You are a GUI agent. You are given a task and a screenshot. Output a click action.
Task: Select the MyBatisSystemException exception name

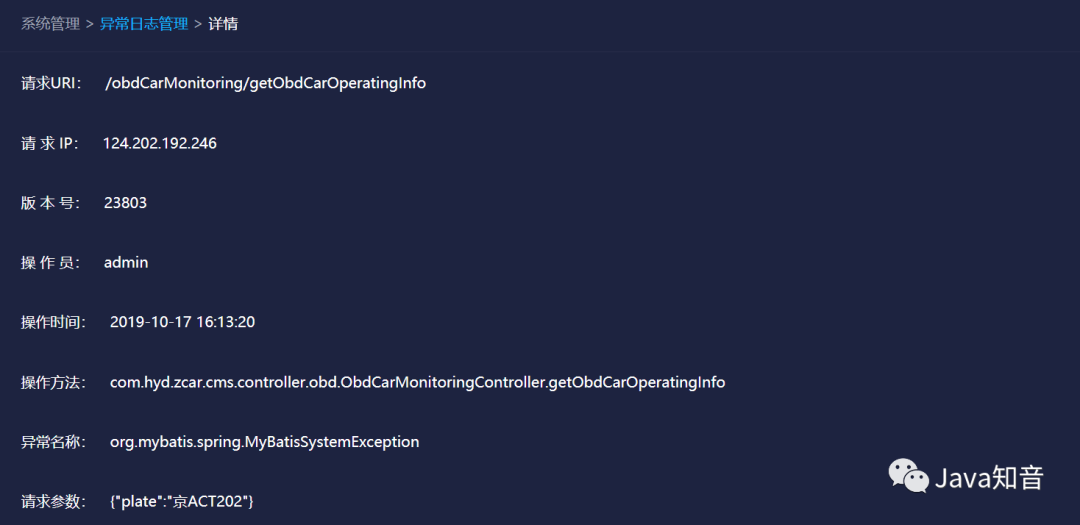[264, 442]
